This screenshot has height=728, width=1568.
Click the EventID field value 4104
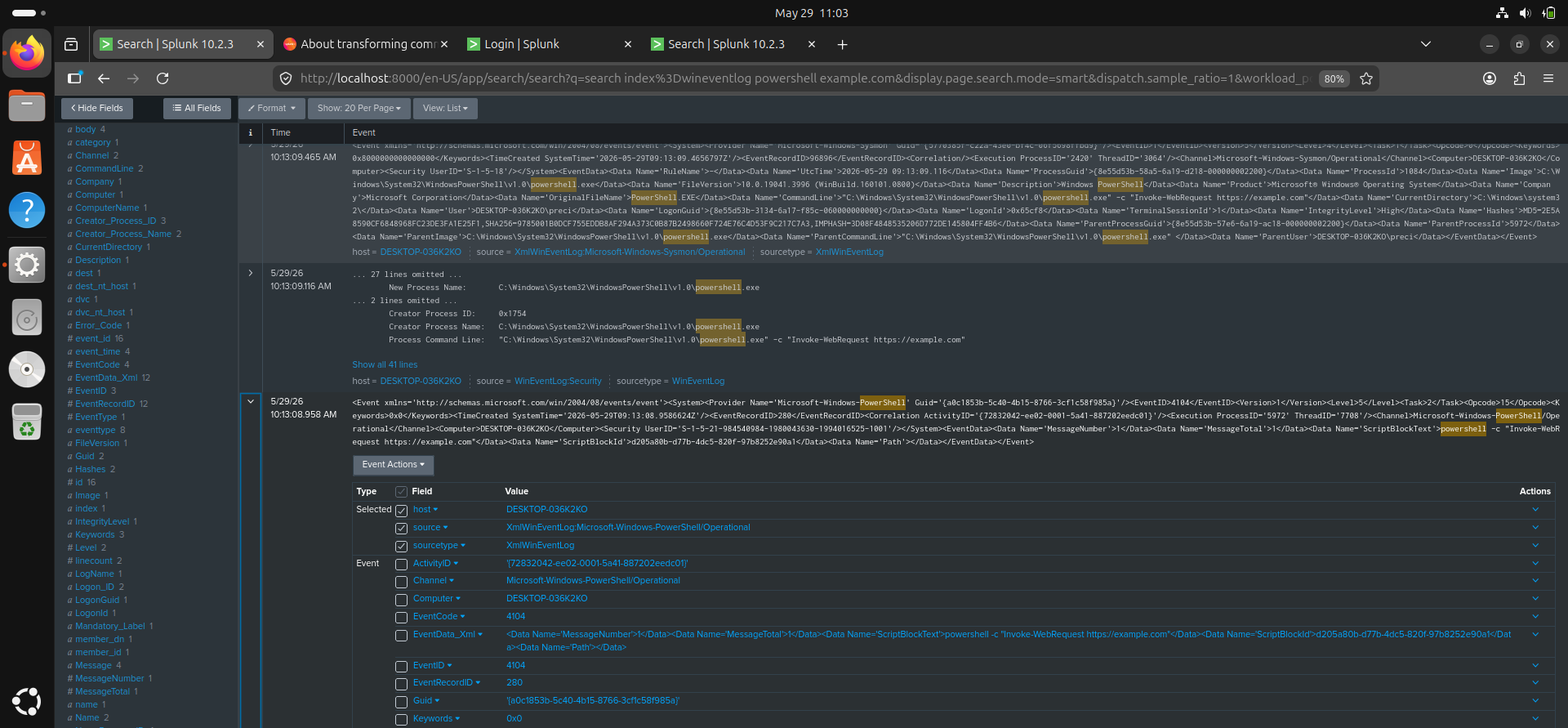pyautogui.click(x=515, y=665)
